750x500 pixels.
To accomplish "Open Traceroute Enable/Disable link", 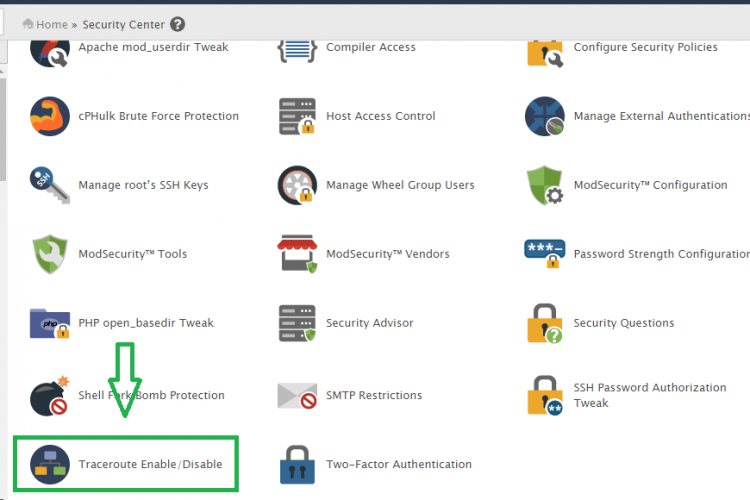I will [150, 464].
